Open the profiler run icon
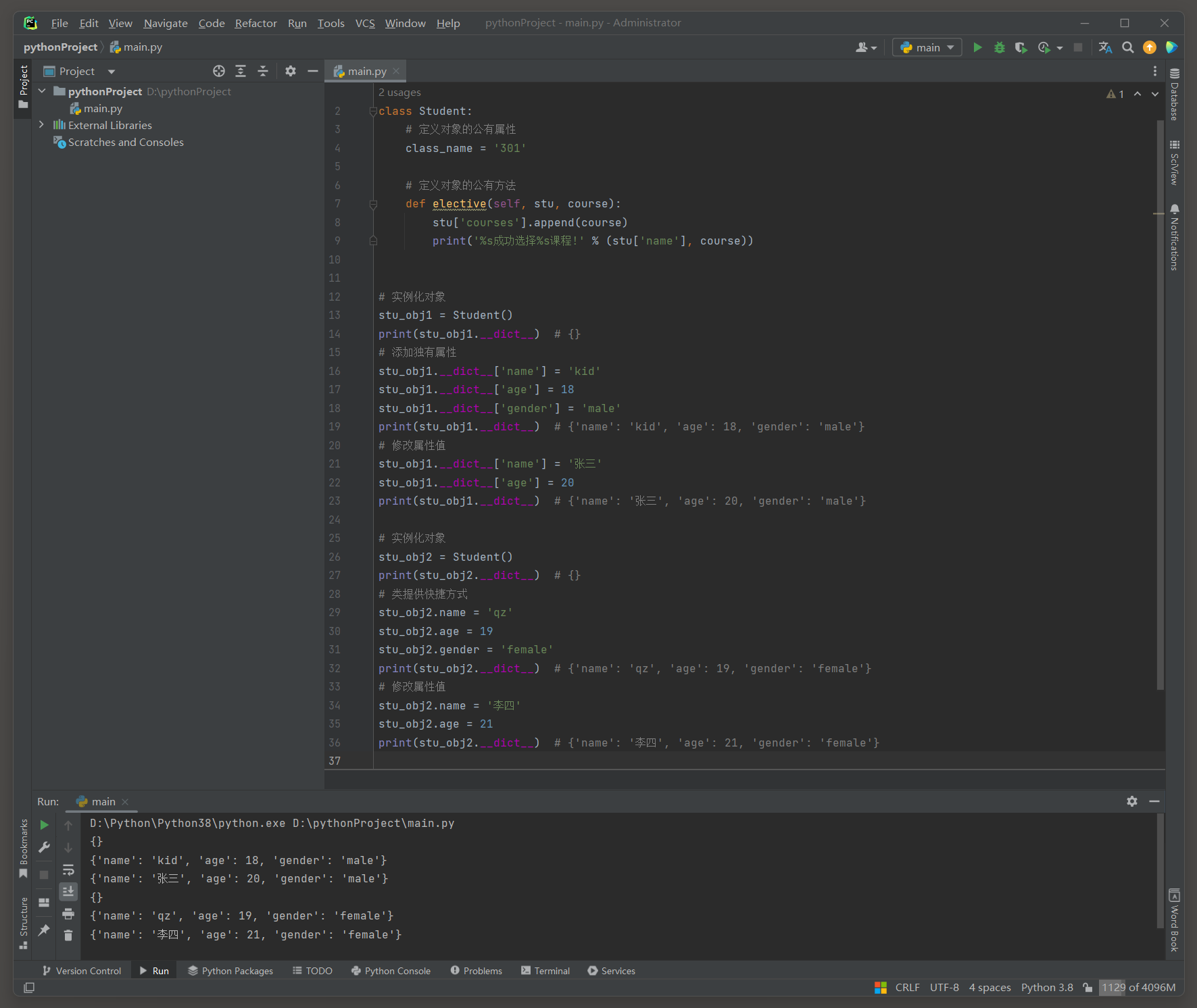 tap(1044, 47)
